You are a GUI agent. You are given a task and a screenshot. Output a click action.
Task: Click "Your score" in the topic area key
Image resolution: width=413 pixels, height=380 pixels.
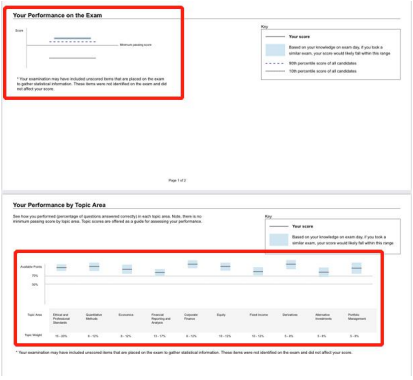tap(303, 226)
